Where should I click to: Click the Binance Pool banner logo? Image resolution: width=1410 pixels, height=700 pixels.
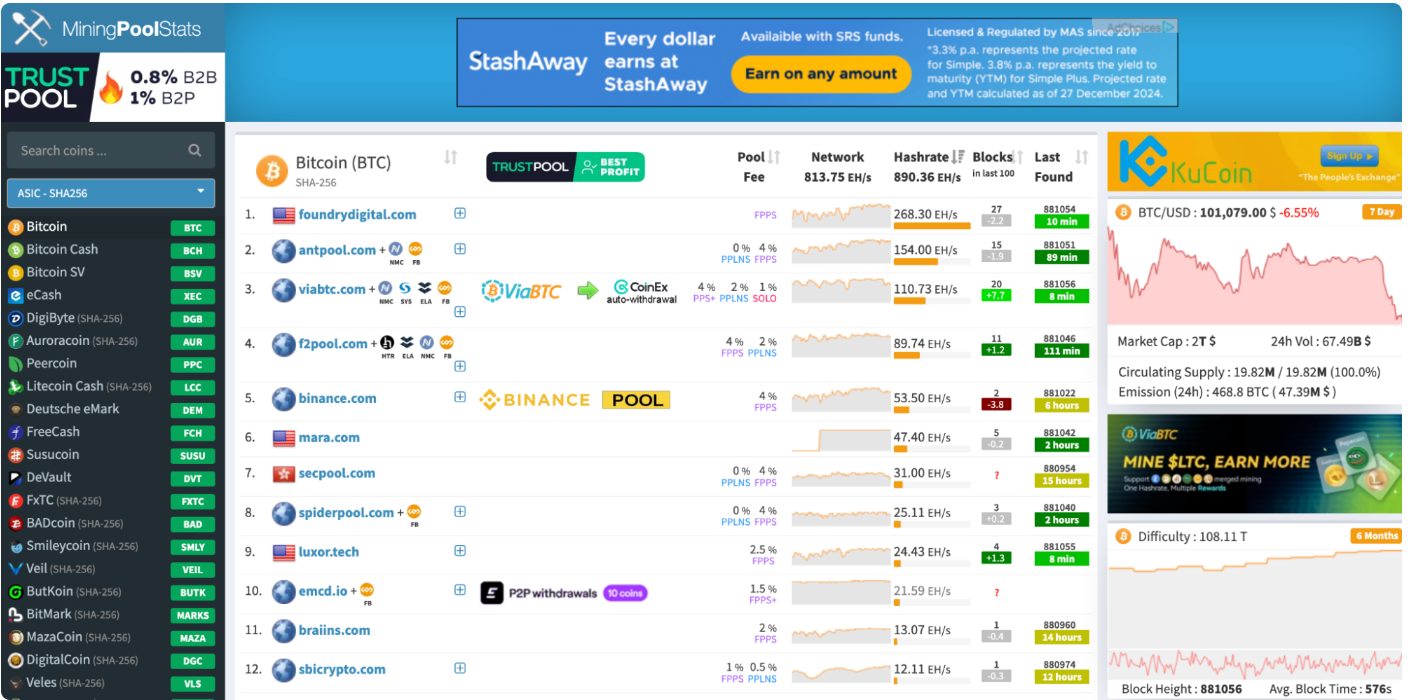(x=575, y=400)
